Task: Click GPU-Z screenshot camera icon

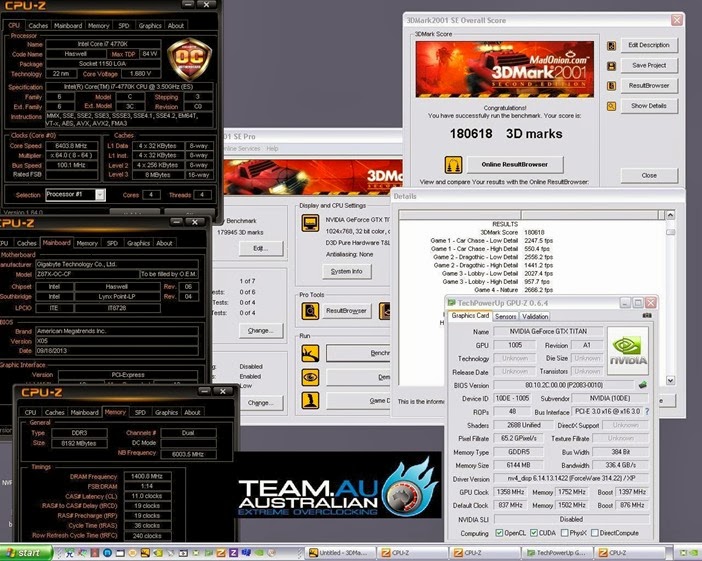Action: [x=646, y=316]
